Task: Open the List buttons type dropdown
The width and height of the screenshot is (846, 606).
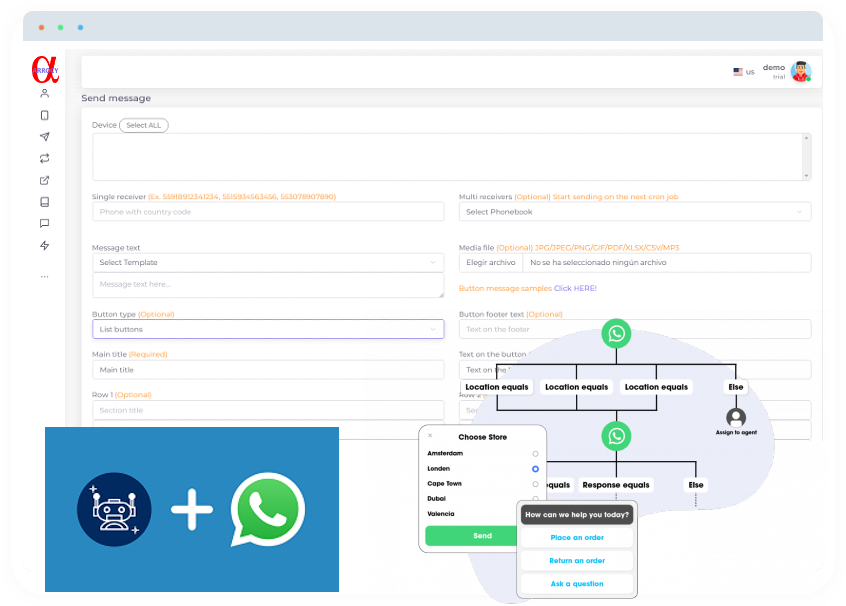Action: click(x=268, y=329)
